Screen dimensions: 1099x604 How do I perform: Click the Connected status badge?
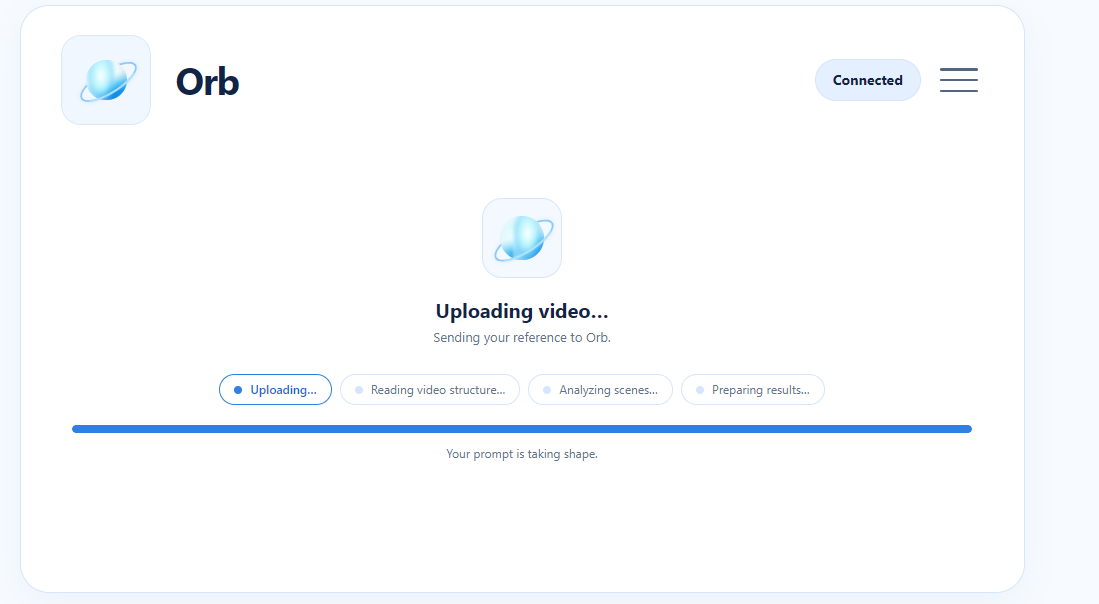868,80
